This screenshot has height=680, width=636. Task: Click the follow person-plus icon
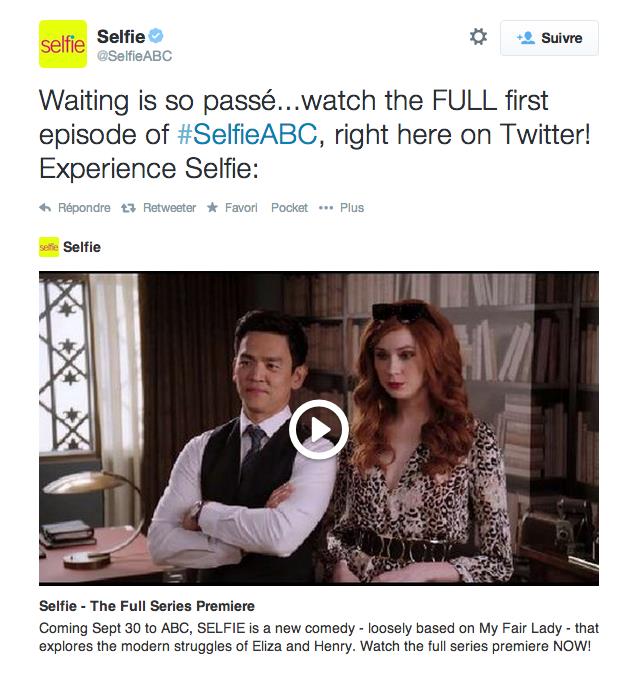[x=525, y=38]
